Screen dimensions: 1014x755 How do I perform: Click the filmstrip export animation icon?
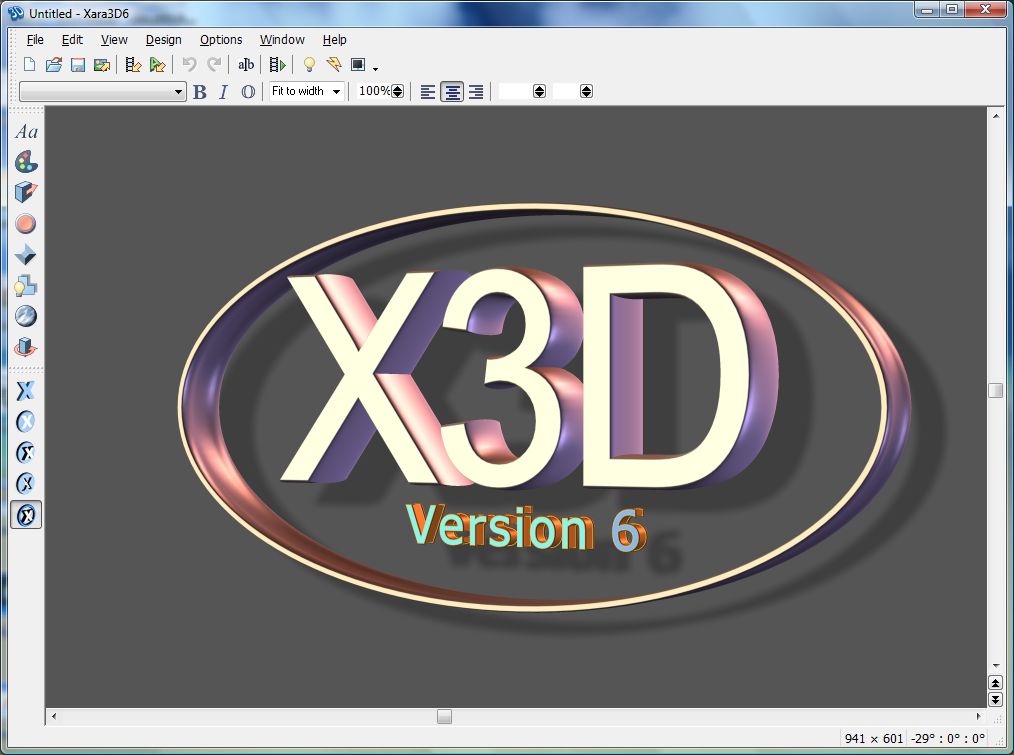(133, 65)
